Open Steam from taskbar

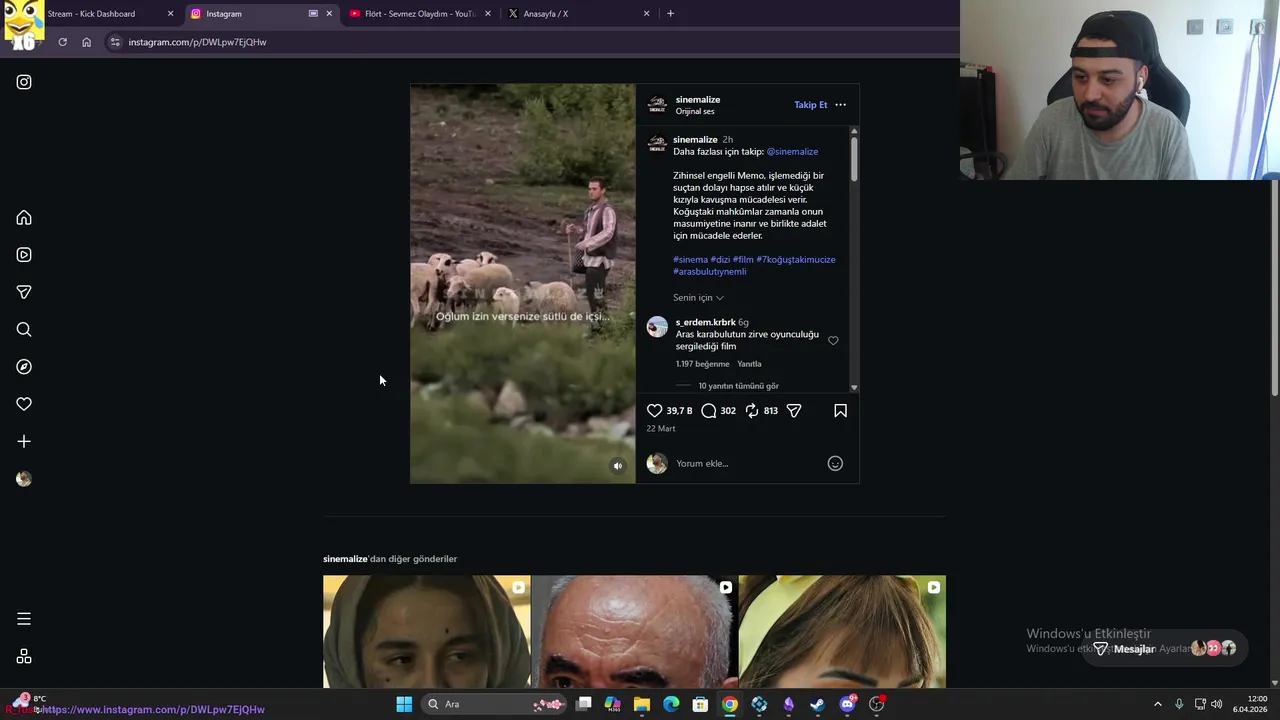[x=818, y=704]
